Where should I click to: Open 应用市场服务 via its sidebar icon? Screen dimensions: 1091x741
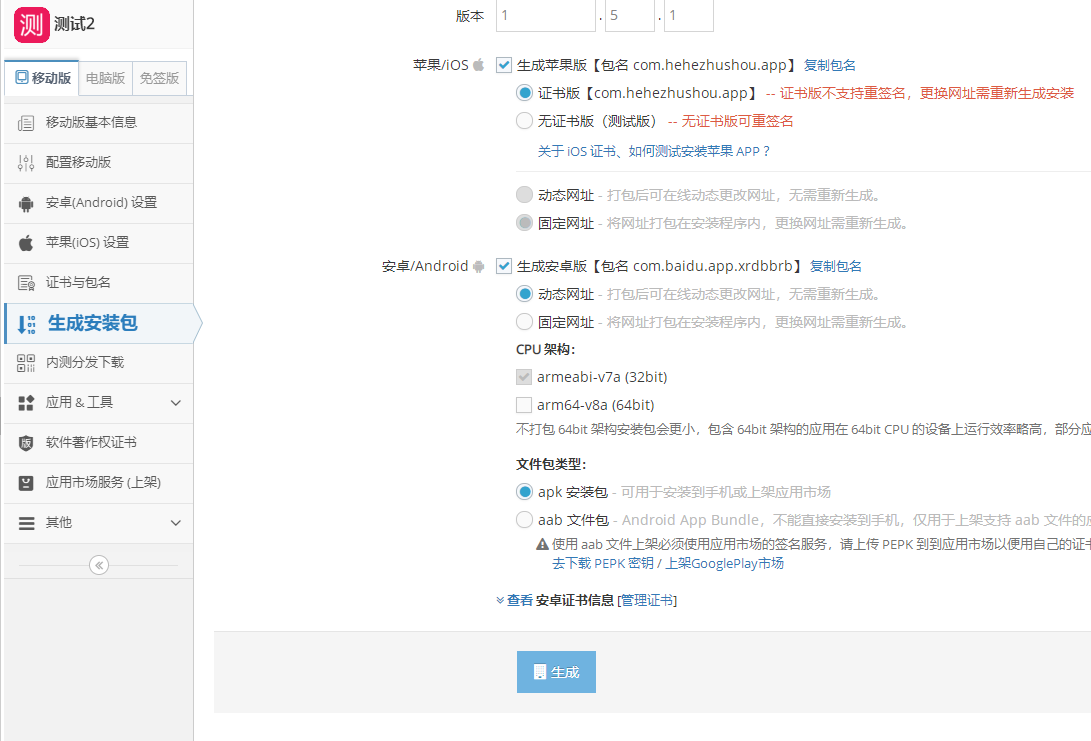24,482
